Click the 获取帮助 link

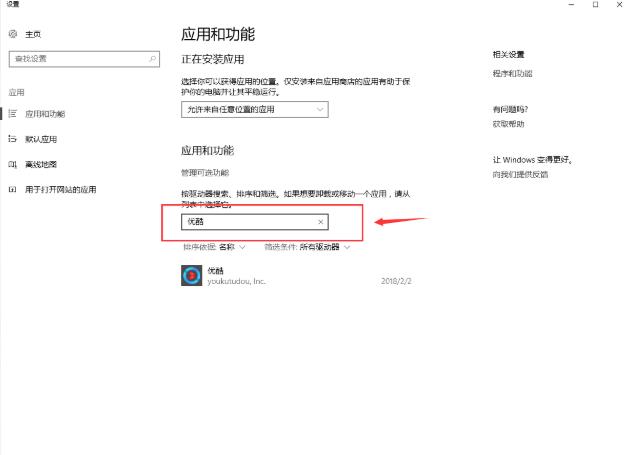508,124
